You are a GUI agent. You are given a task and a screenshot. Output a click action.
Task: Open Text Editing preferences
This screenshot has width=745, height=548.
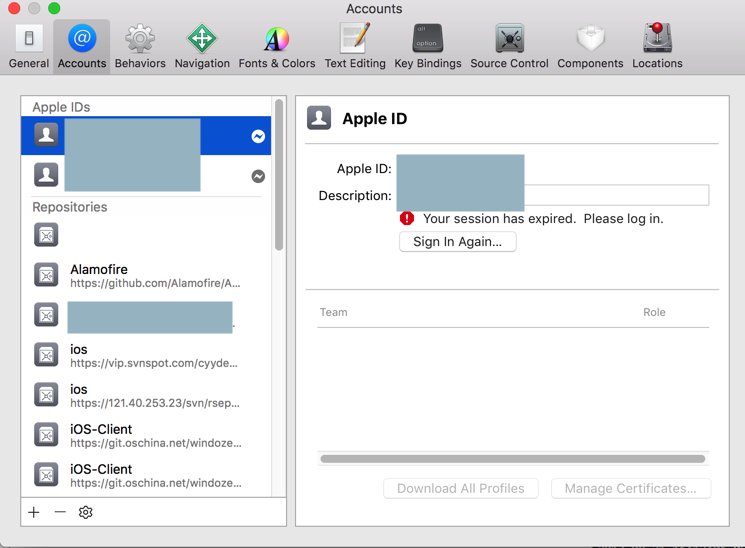355,47
